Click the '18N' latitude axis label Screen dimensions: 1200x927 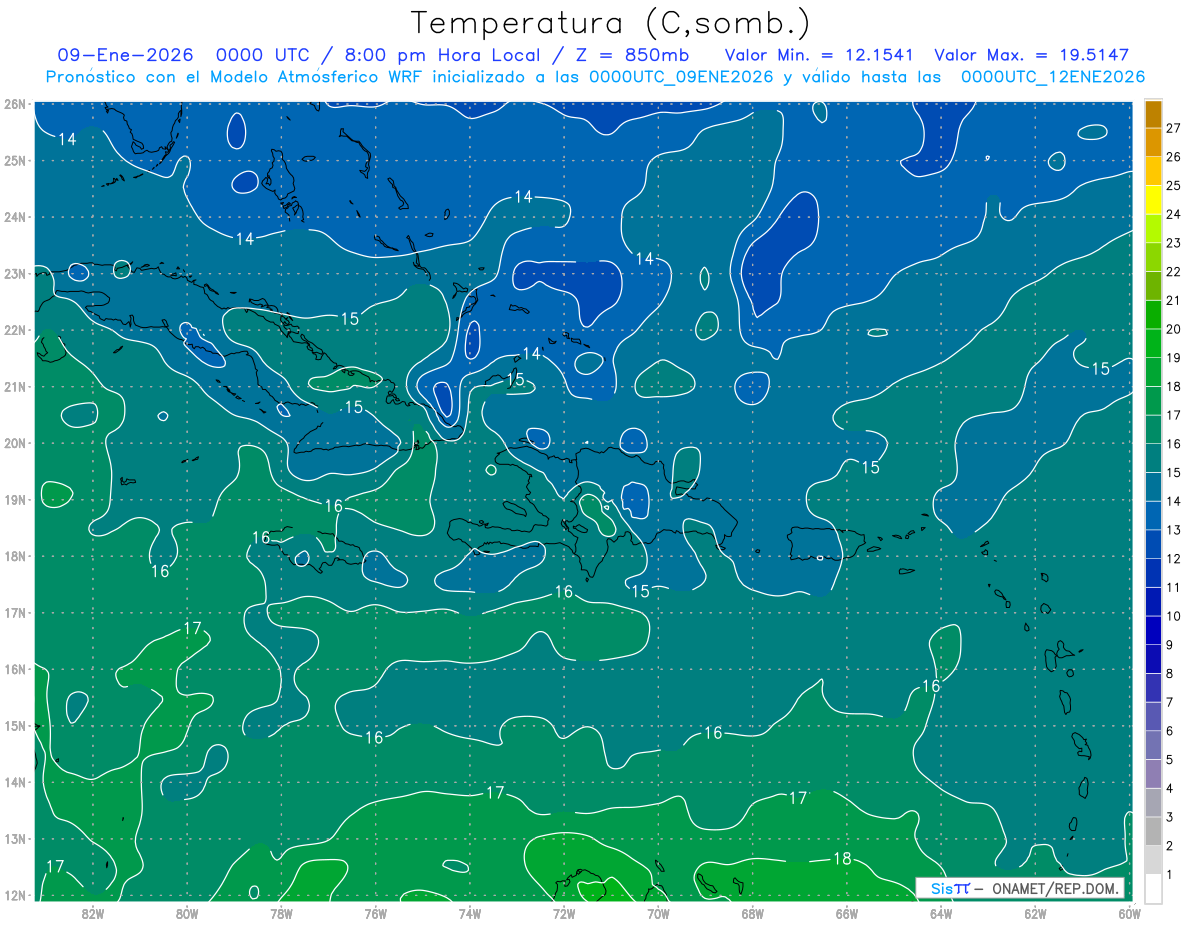tap(14, 556)
